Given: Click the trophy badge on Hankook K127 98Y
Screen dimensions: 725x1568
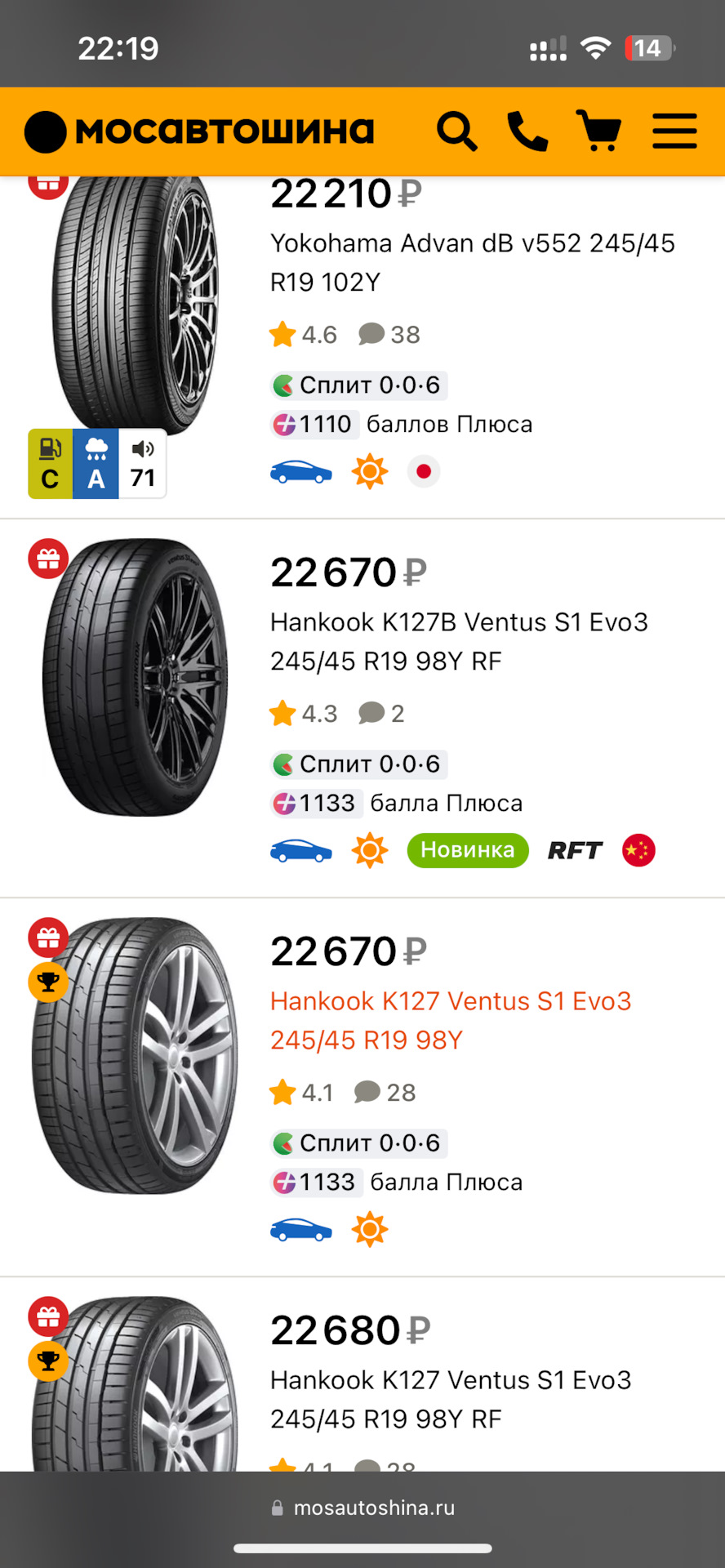Looking at the screenshot, I should coord(48,982).
